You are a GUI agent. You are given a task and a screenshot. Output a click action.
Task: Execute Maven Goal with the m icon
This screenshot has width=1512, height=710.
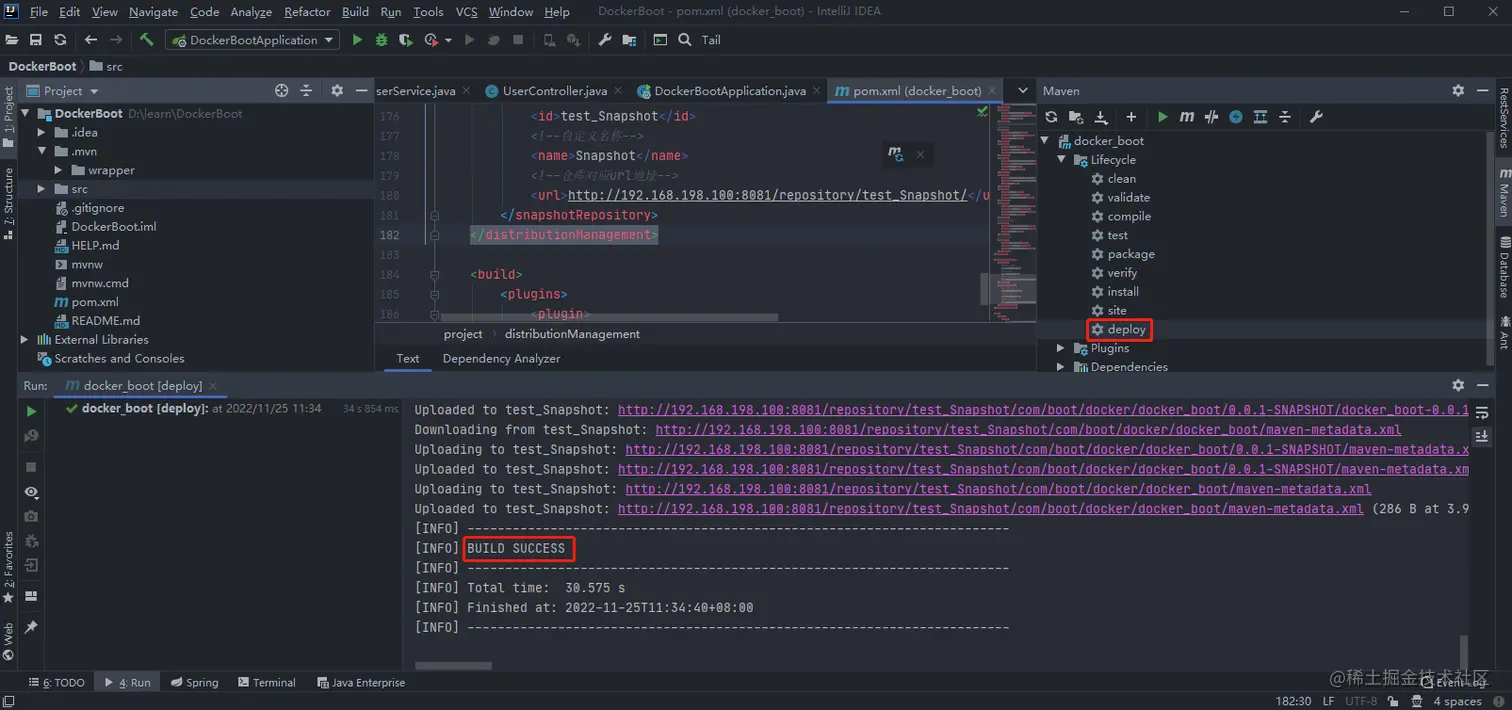tap(1186, 117)
